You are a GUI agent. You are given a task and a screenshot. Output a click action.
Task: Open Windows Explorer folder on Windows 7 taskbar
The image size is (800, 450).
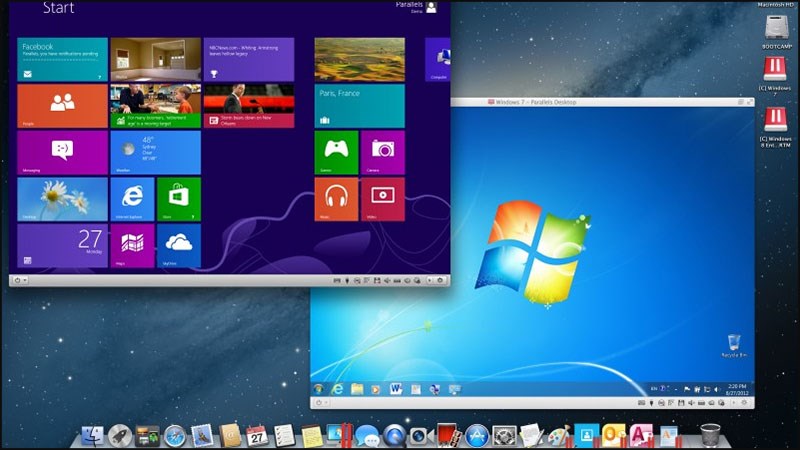point(357,389)
